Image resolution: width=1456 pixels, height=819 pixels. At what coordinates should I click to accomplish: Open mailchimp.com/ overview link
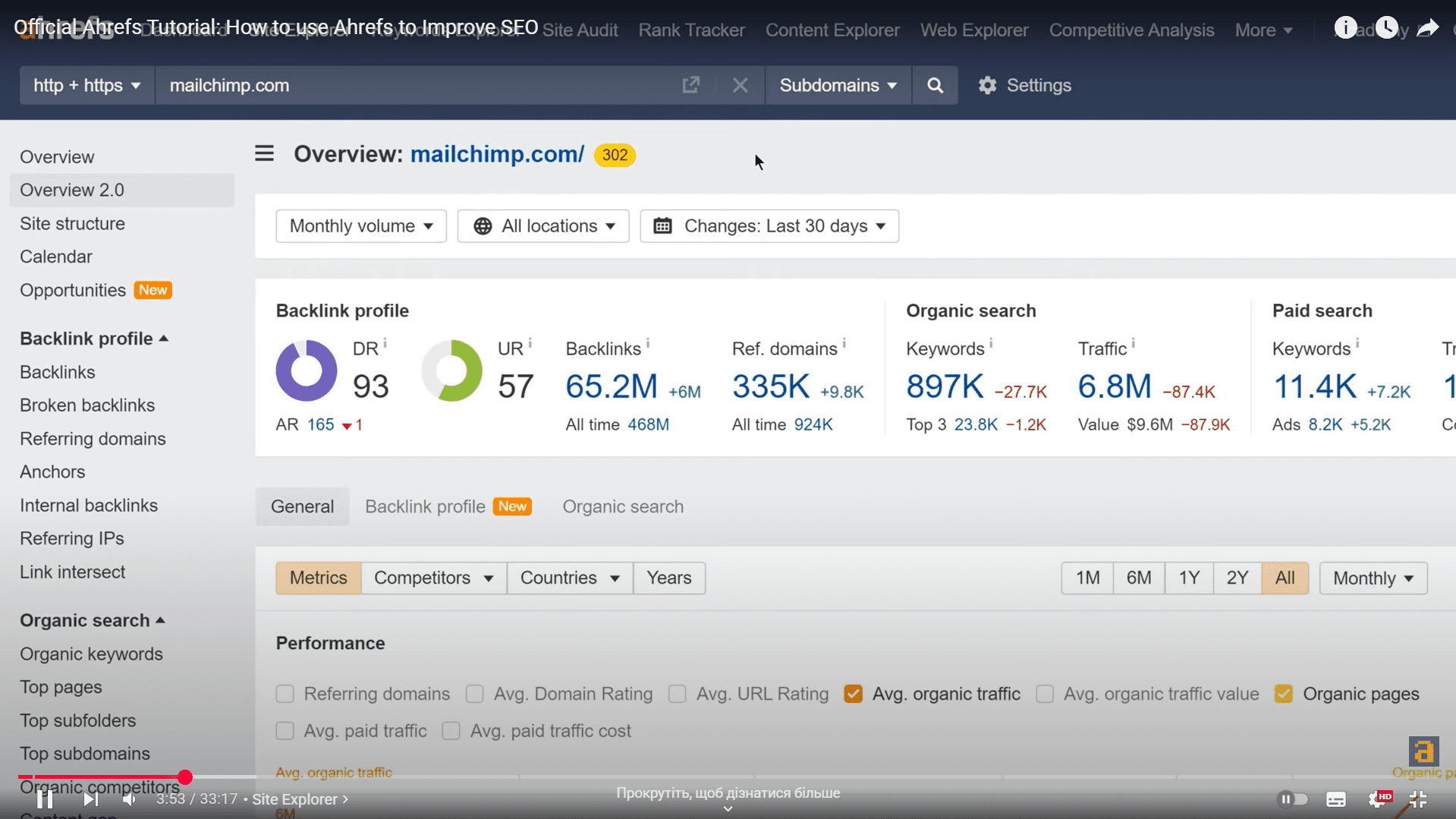(x=497, y=154)
